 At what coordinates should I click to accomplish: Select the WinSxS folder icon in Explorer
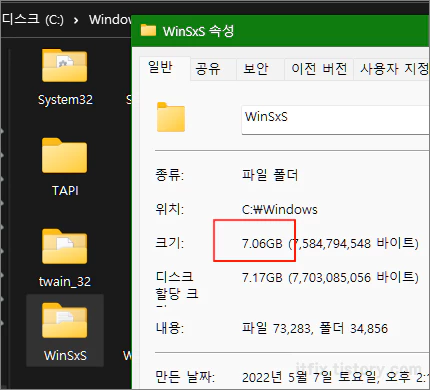click(64, 321)
